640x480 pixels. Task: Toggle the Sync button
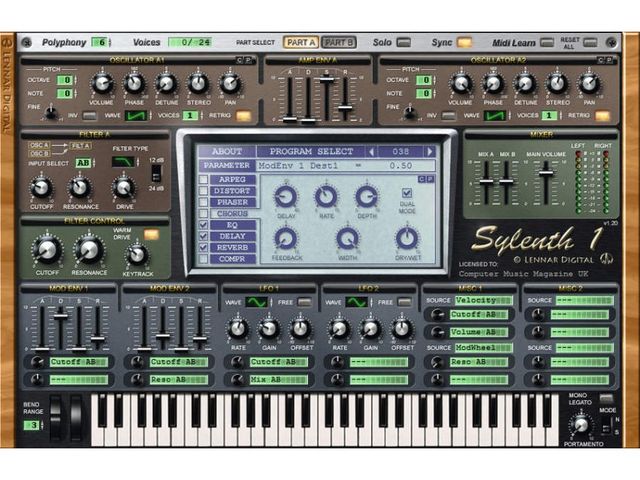tap(464, 42)
